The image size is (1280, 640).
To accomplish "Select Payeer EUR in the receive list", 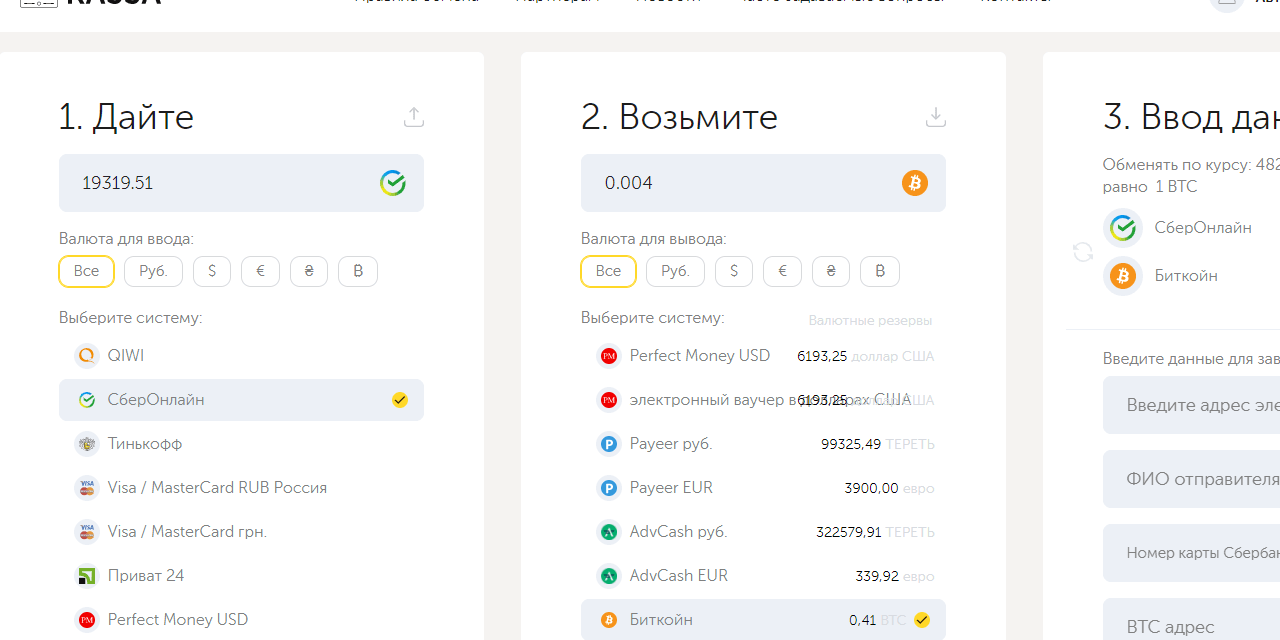I will [x=671, y=488].
